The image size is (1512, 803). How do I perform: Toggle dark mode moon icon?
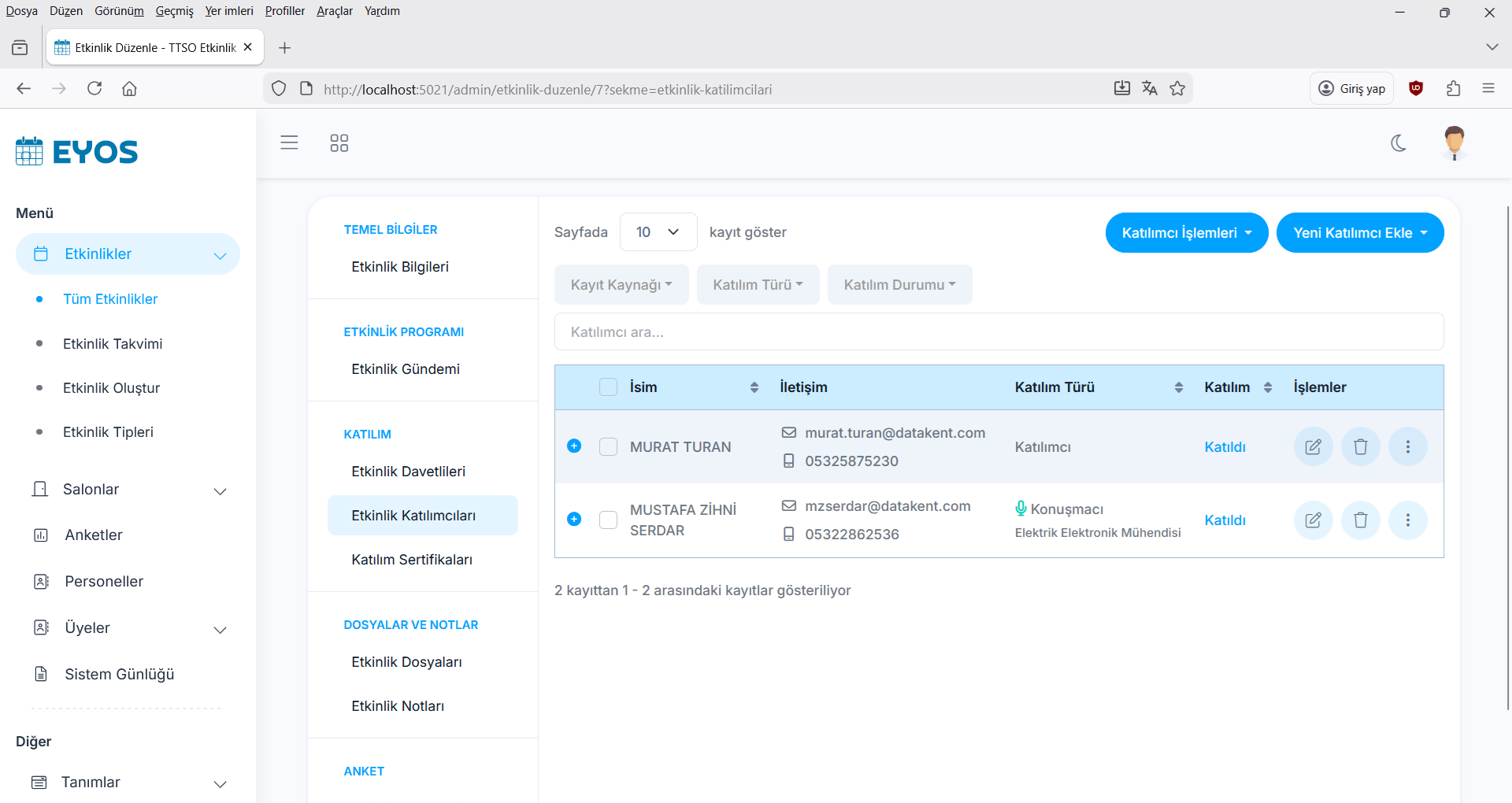(x=1398, y=143)
